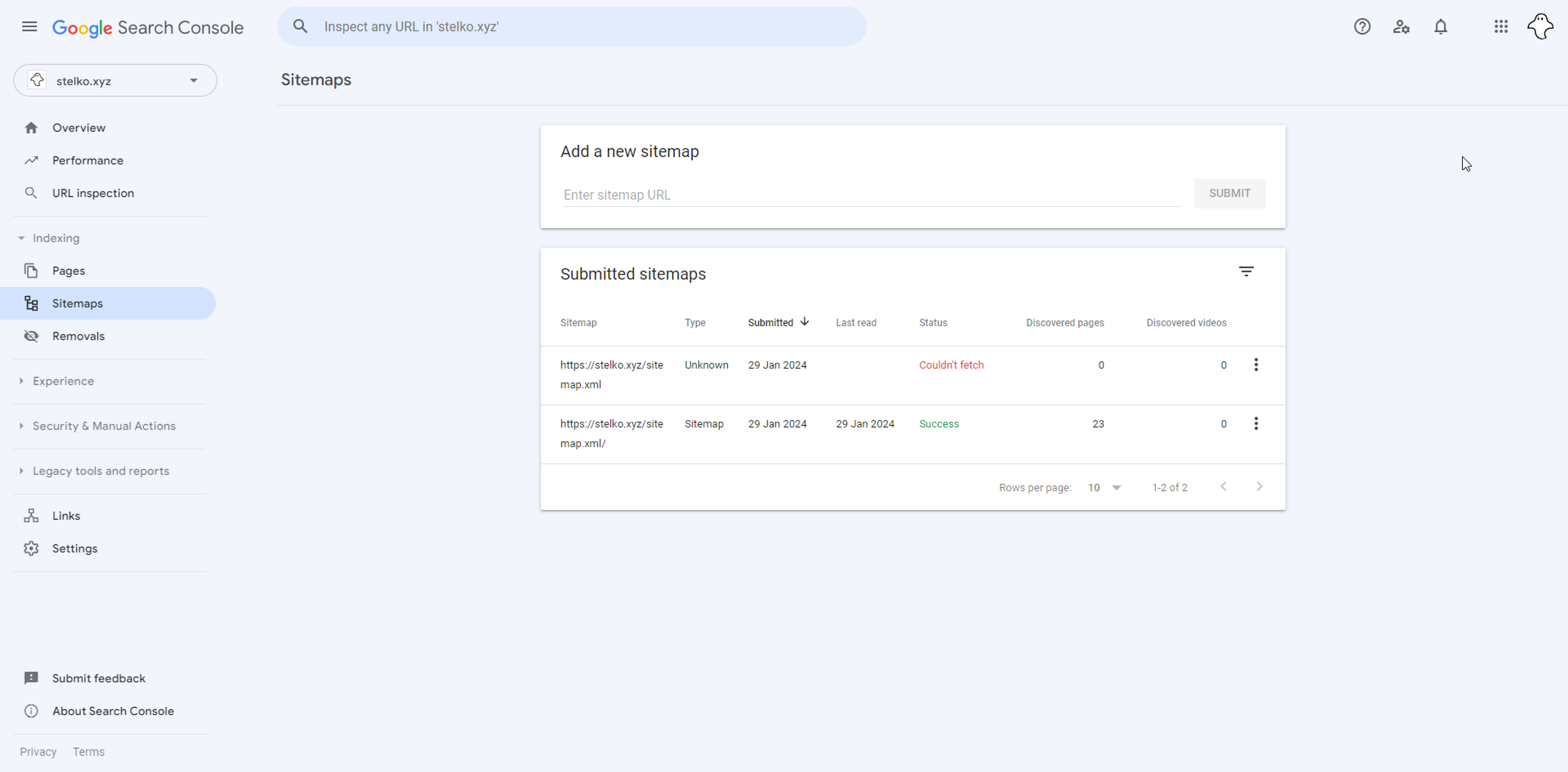Open the Rows per page dropdown

(1104, 488)
